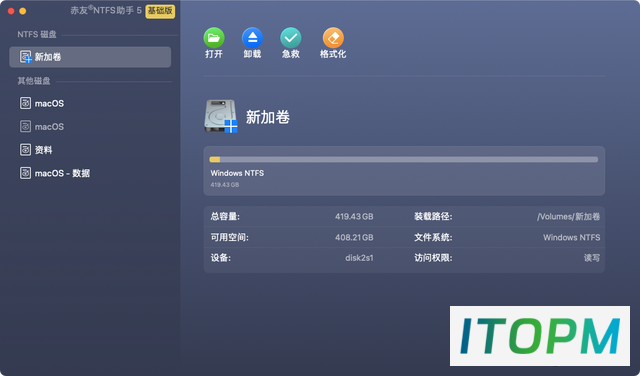The width and height of the screenshot is (640, 376).
Task: Click the disk icon next to macOS - 数据
Action: (x=25, y=173)
